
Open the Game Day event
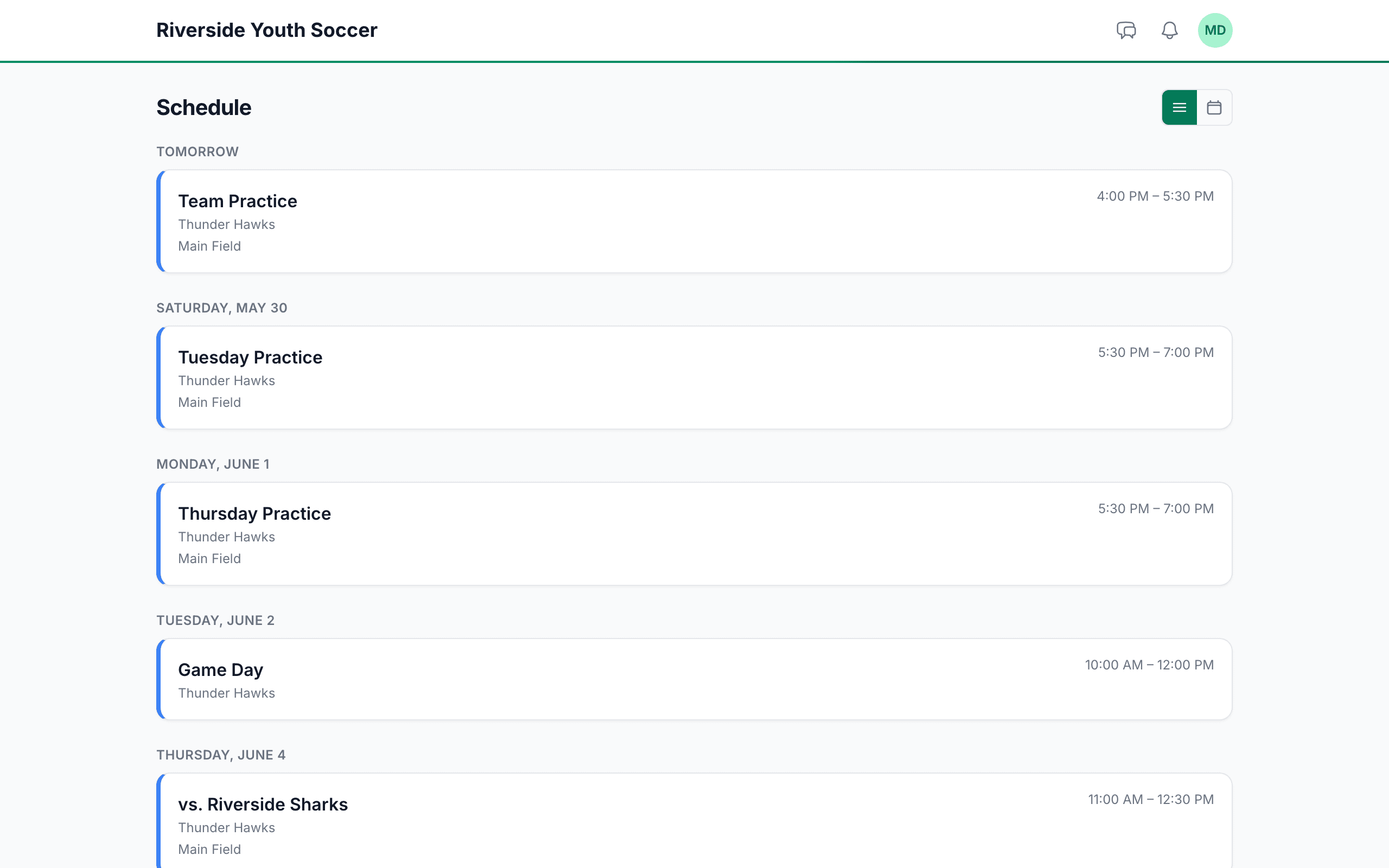click(x=694, y=679)
